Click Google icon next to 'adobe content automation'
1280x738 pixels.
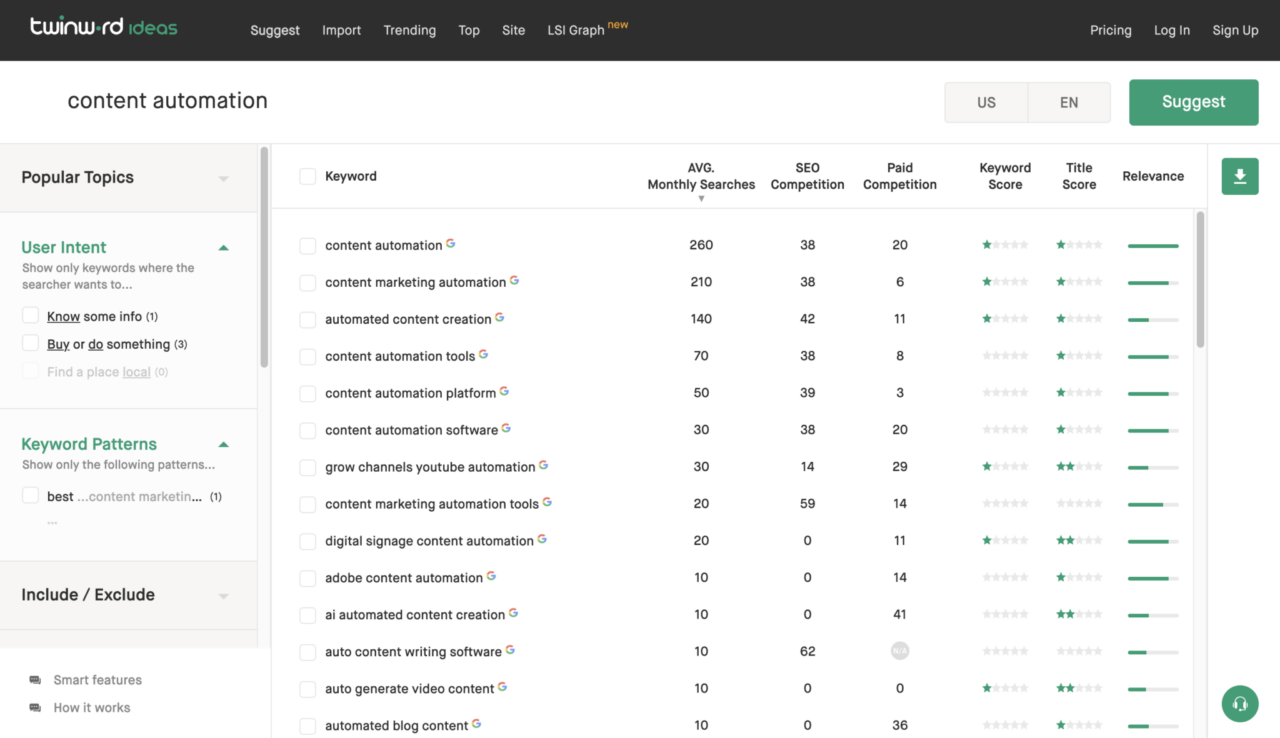click(x=491, y=576)
